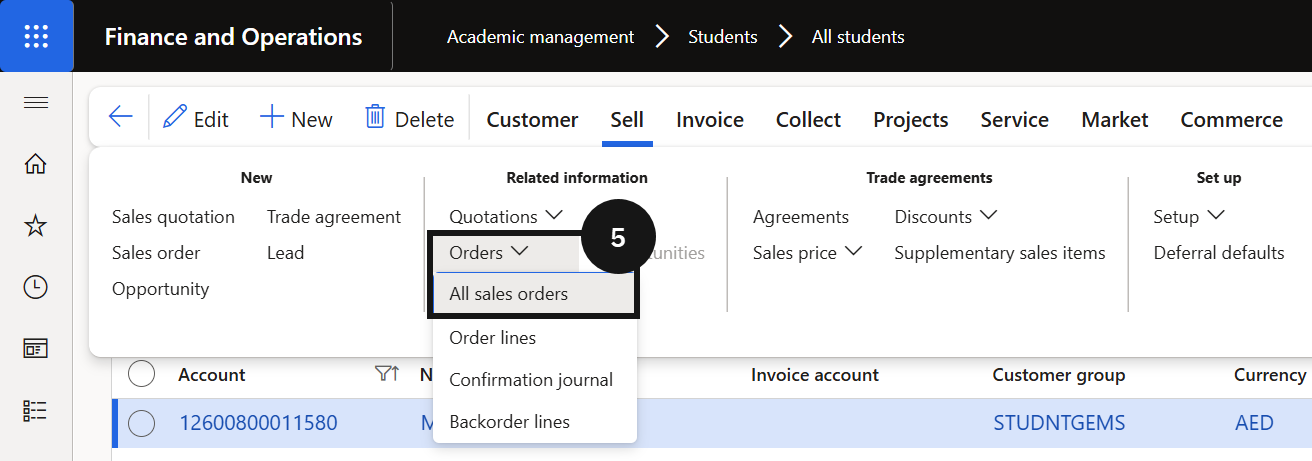Click Customer group column header

pyautogui.click(x=1058, y=375)
